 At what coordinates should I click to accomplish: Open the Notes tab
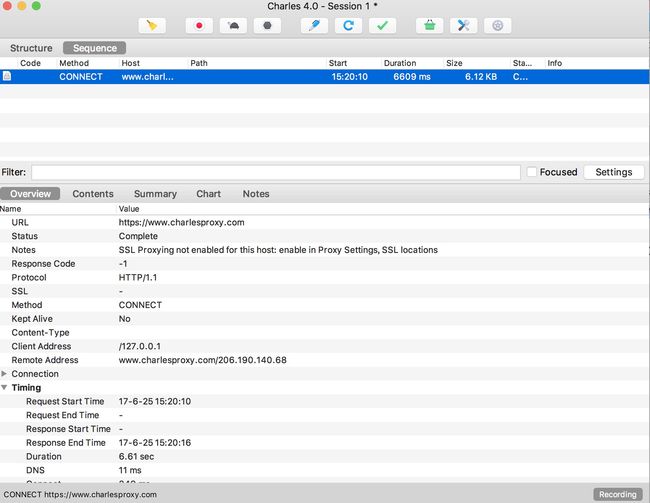[256, 194]
